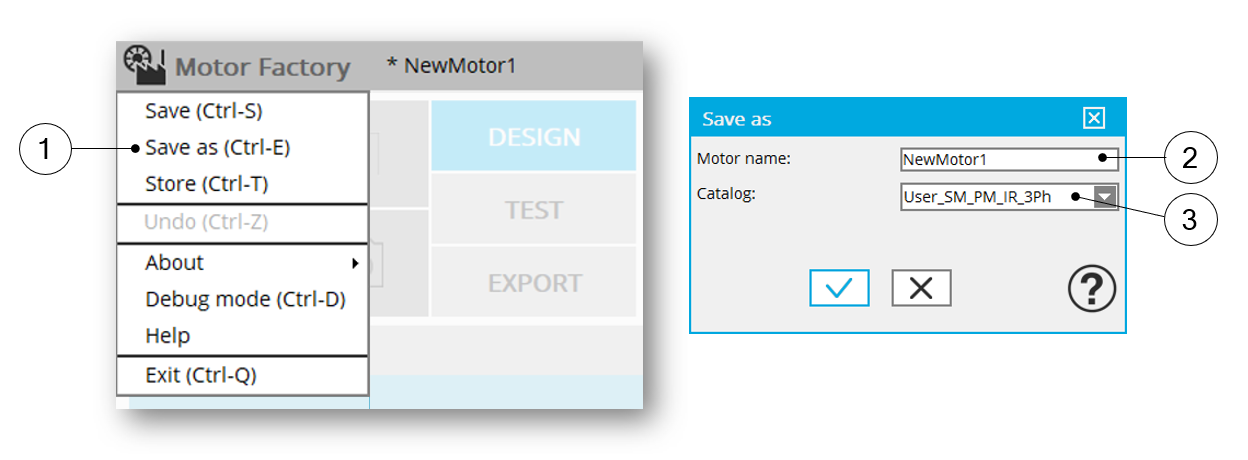Click Store (Ctrl-T) in the menu
1248x460 pixels.
(207, 184)
